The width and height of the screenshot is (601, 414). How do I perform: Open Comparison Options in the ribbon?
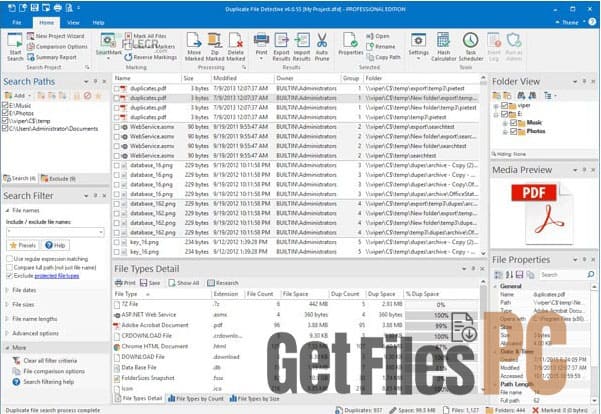[x=57, y=47]
